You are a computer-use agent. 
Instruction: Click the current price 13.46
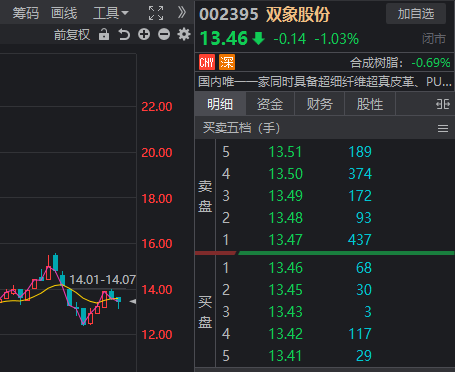(224, 38)
